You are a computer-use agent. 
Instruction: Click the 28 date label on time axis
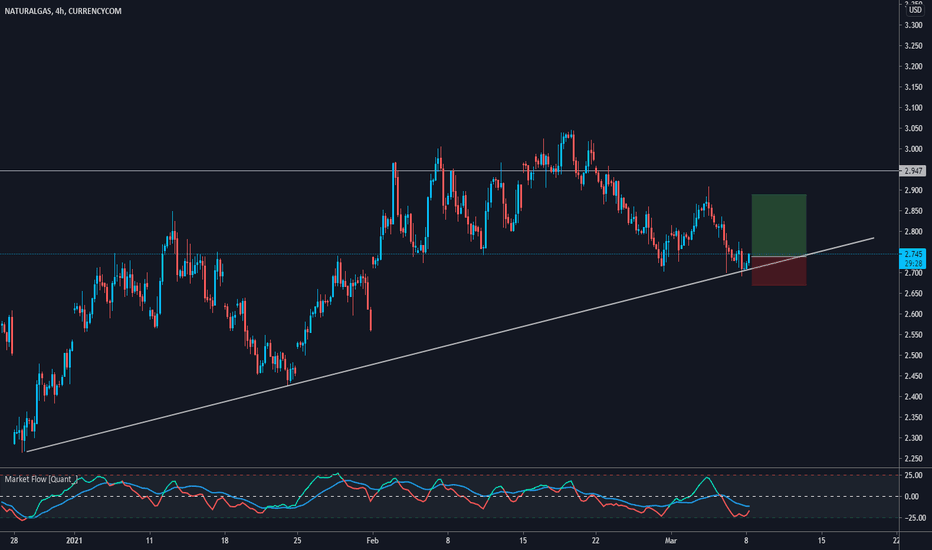tap(14, 540)
